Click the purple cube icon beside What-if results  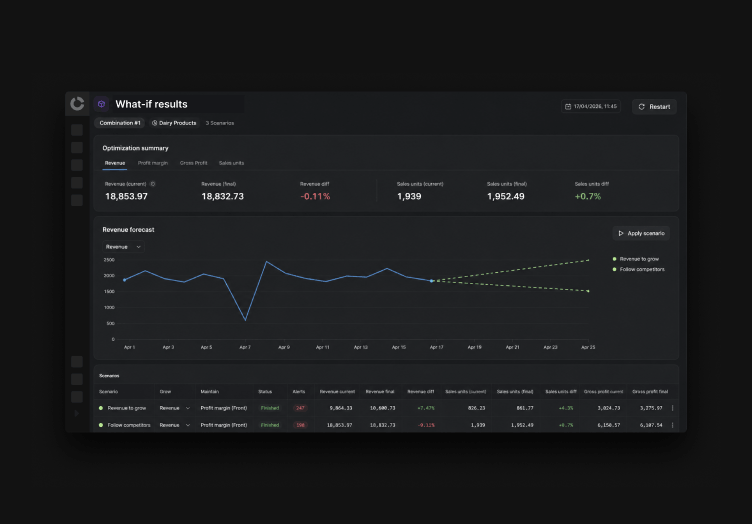click(101, 104)
